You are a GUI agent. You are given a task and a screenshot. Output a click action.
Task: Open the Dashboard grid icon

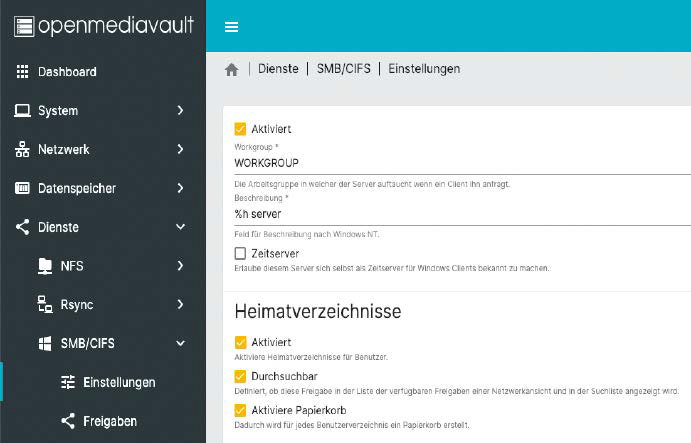[22, 72]
